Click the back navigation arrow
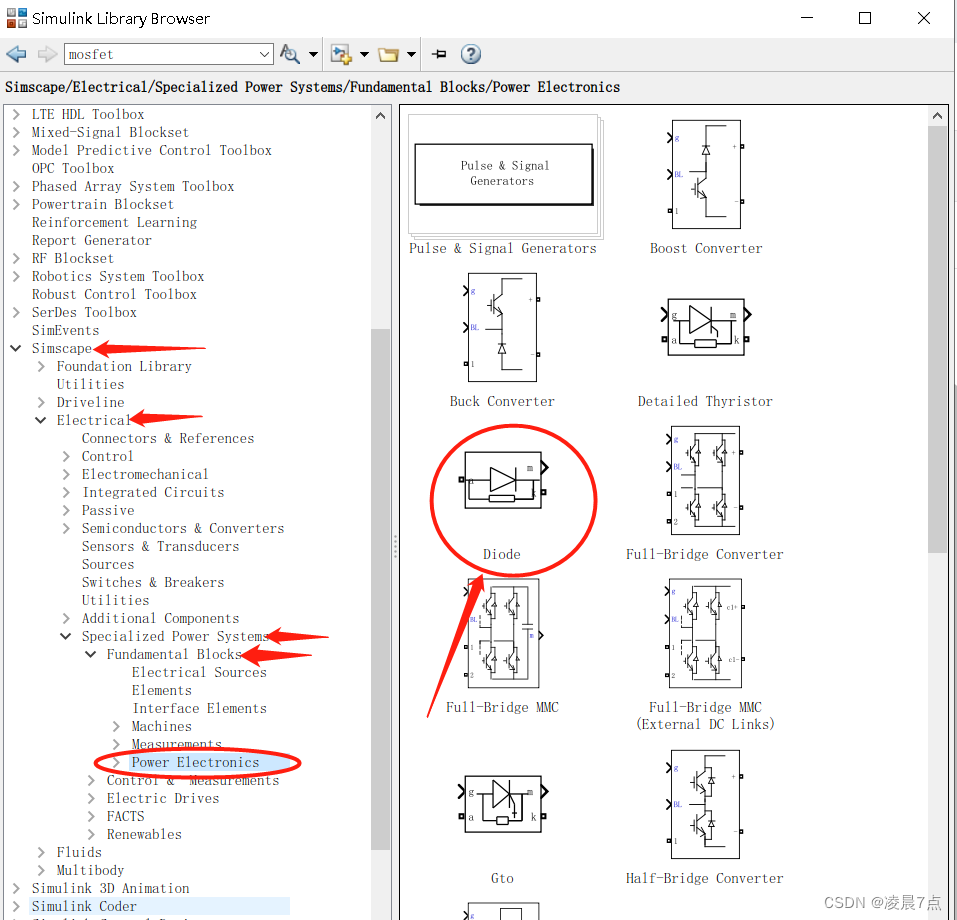 click(x=16, y=54)
